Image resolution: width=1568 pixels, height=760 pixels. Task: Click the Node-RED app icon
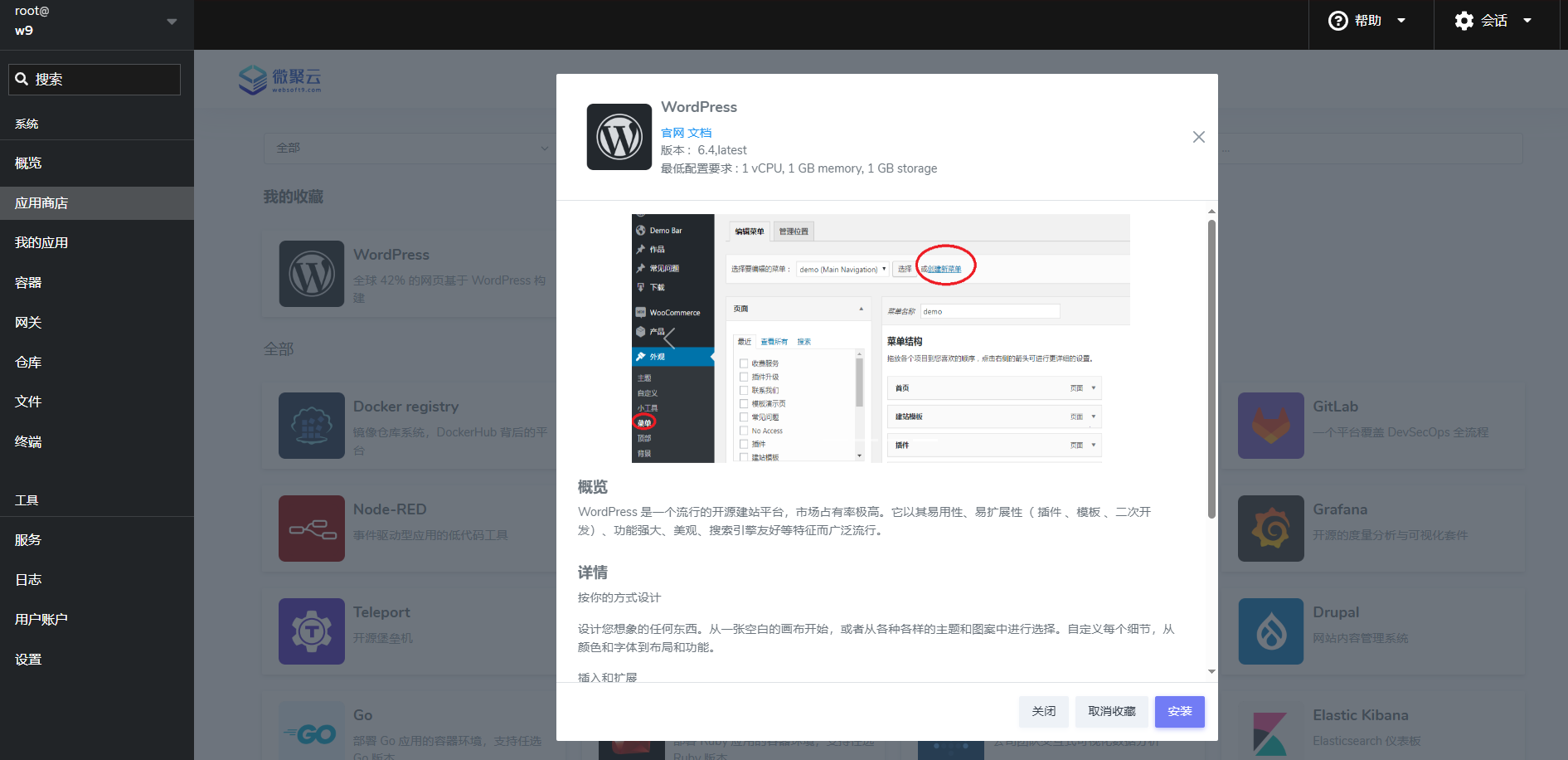(311, 529)
